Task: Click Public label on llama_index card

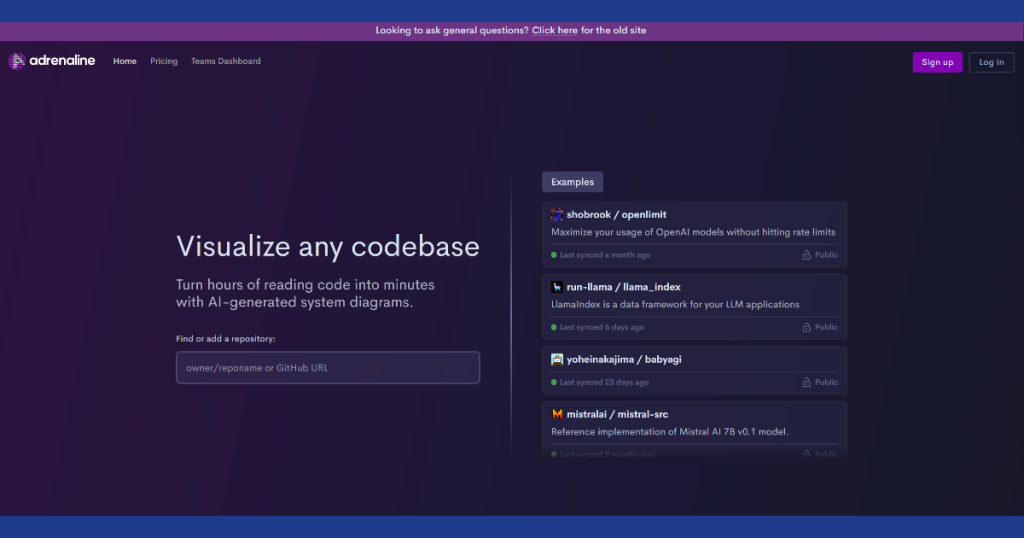Action: click(x=826, y=328)
